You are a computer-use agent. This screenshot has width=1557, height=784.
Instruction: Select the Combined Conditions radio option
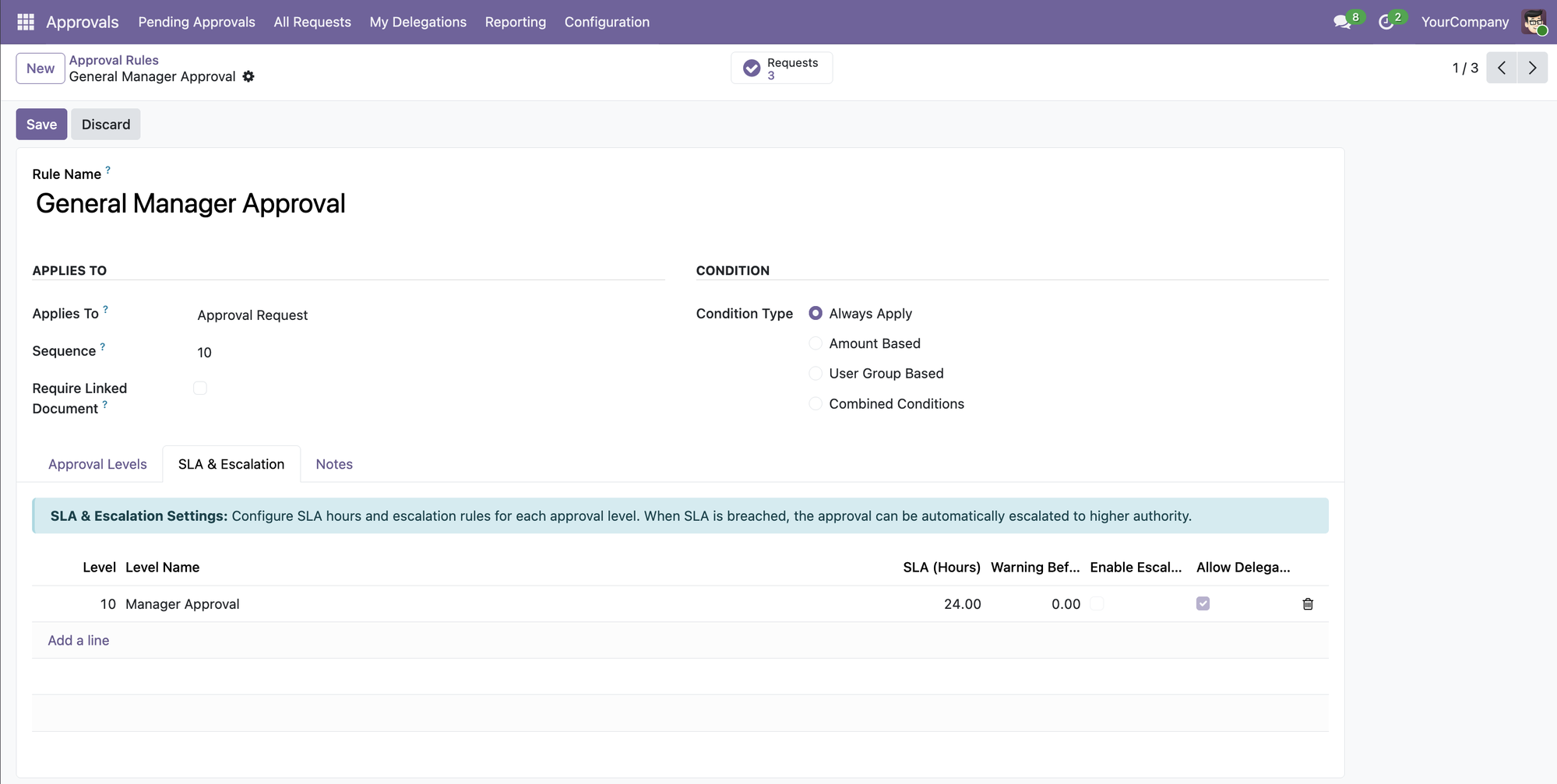pos(815,403)
